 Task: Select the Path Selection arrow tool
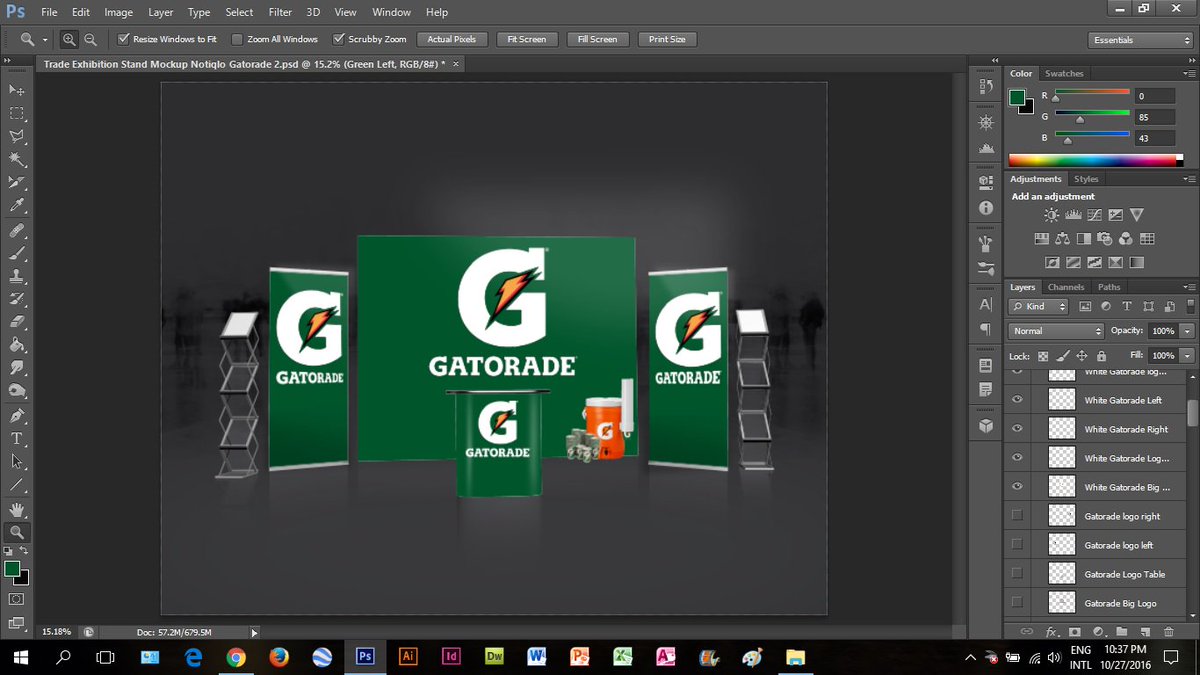[x=16, y=461]
